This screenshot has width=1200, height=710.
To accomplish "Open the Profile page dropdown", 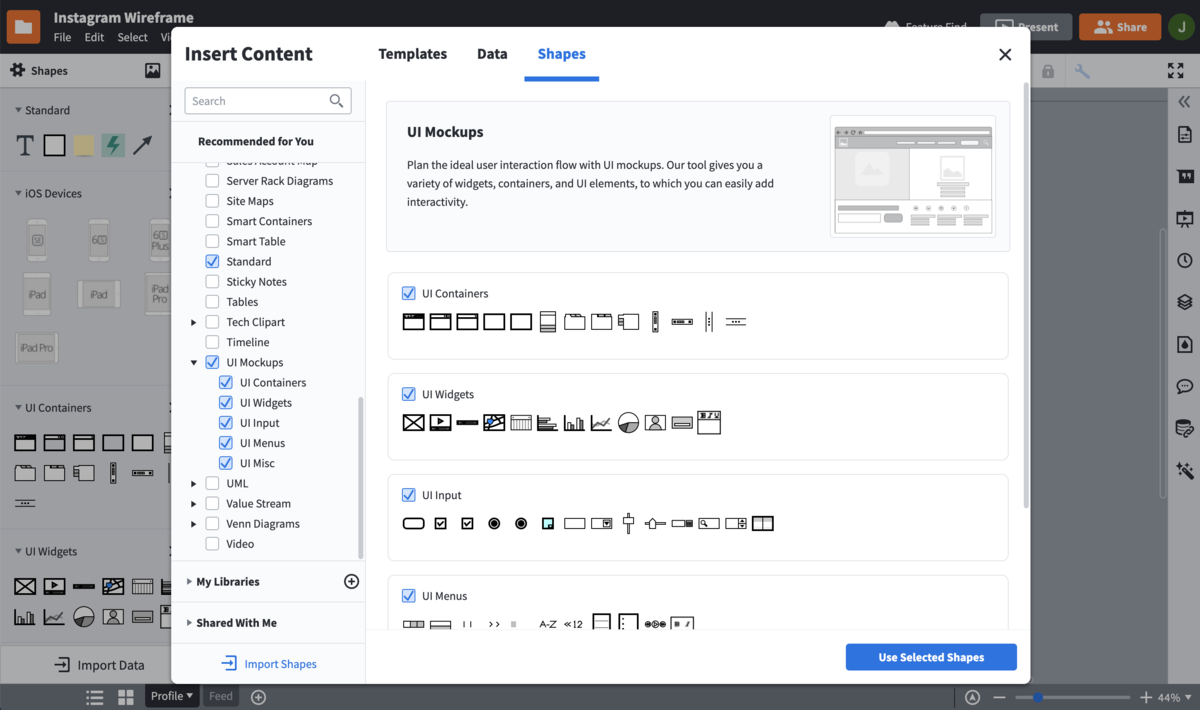I will tap(172, 695).
